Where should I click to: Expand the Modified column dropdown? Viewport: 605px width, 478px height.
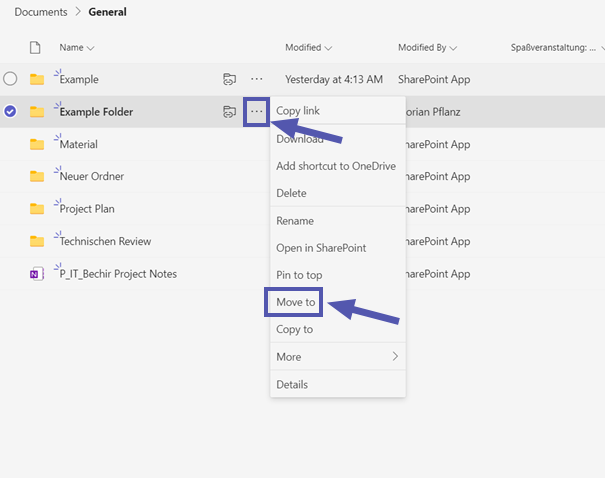pos(328,48)
